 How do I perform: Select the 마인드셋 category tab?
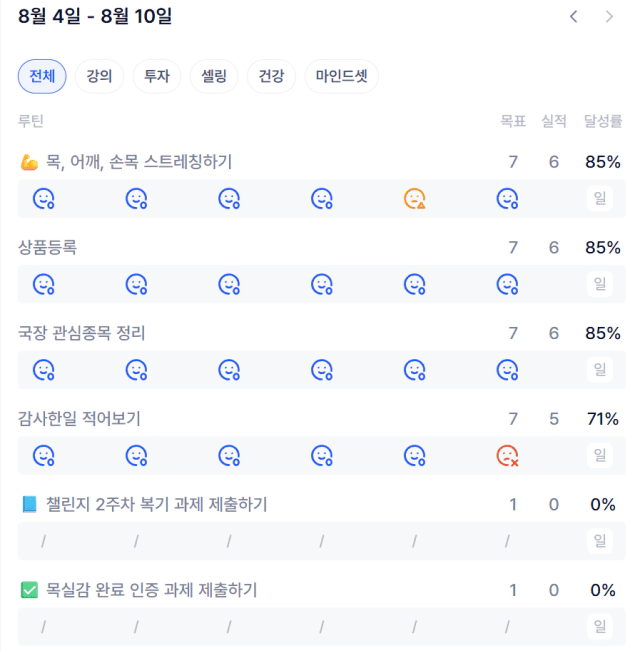[x=341, y=76]
